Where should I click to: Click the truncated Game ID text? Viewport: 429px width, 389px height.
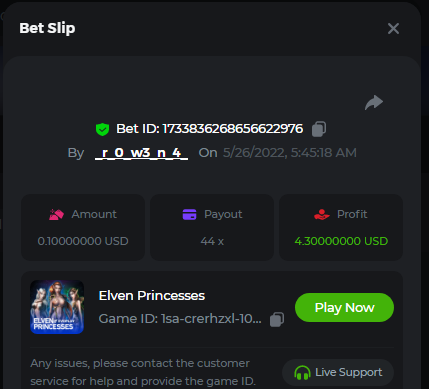point(180,319)
